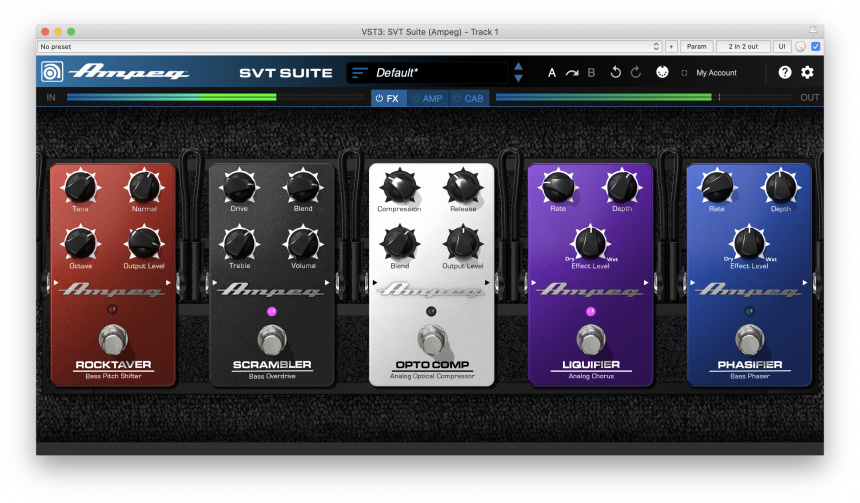
Task: Move Opto Comp pedal left with arrow
Action: tap(375, 282)
